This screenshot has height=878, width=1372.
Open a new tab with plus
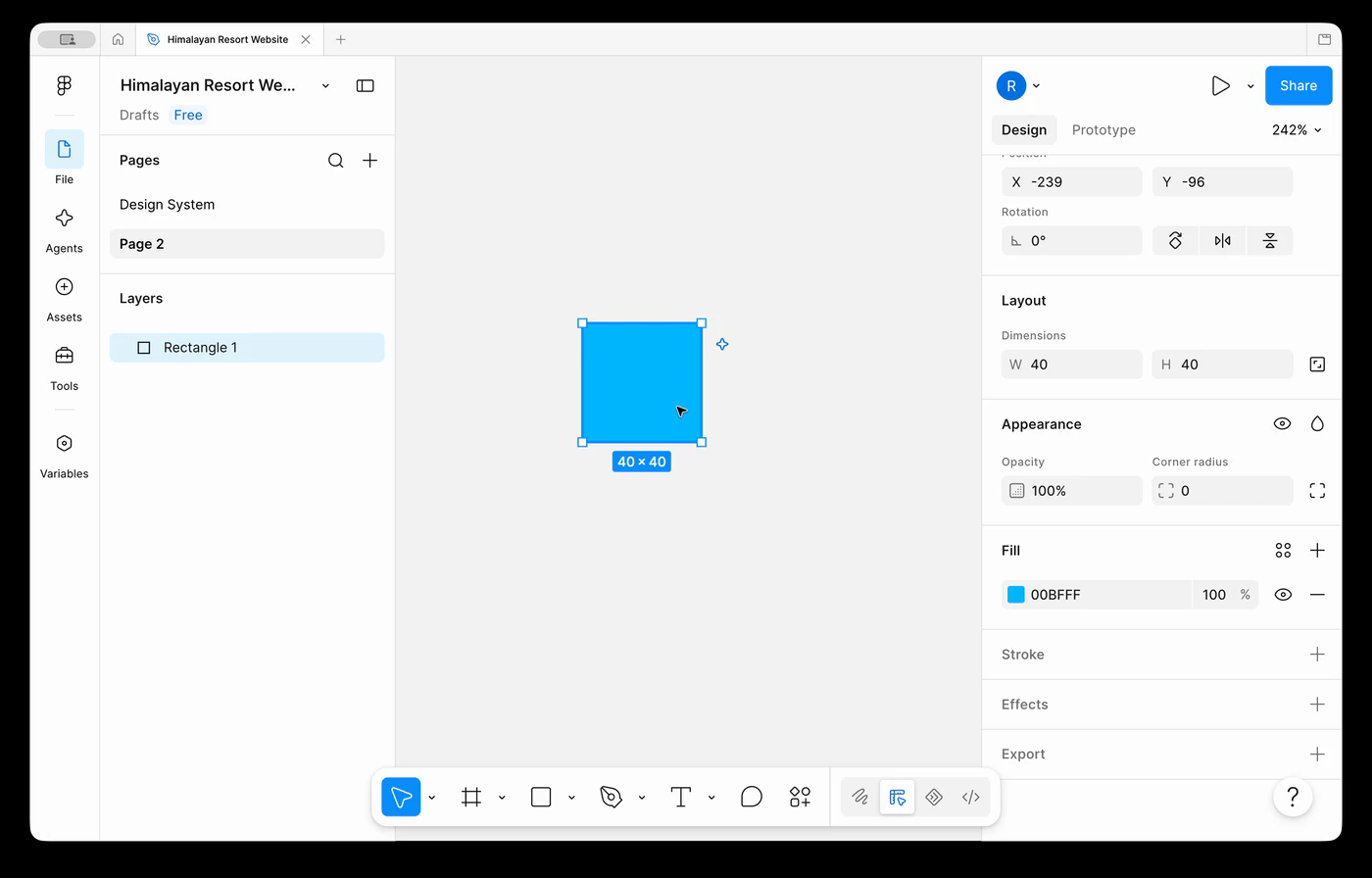pyautogui.click(x=340, y=39)
